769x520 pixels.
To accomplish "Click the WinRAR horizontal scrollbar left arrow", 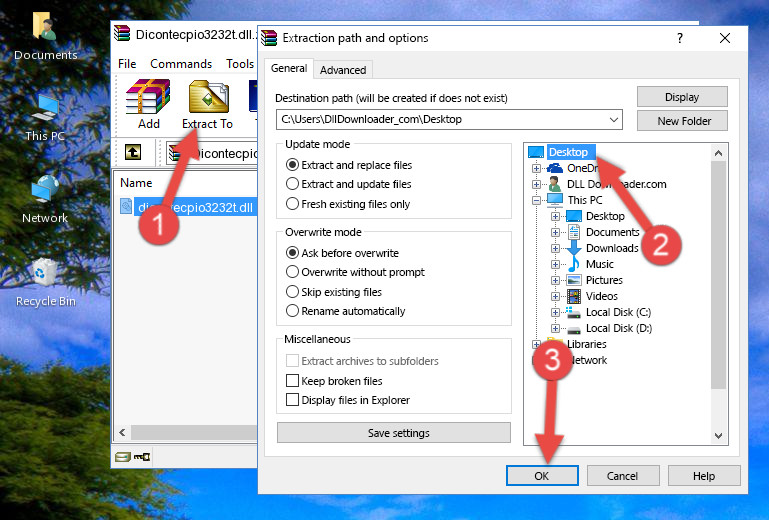I will click(x=123, y=432).
